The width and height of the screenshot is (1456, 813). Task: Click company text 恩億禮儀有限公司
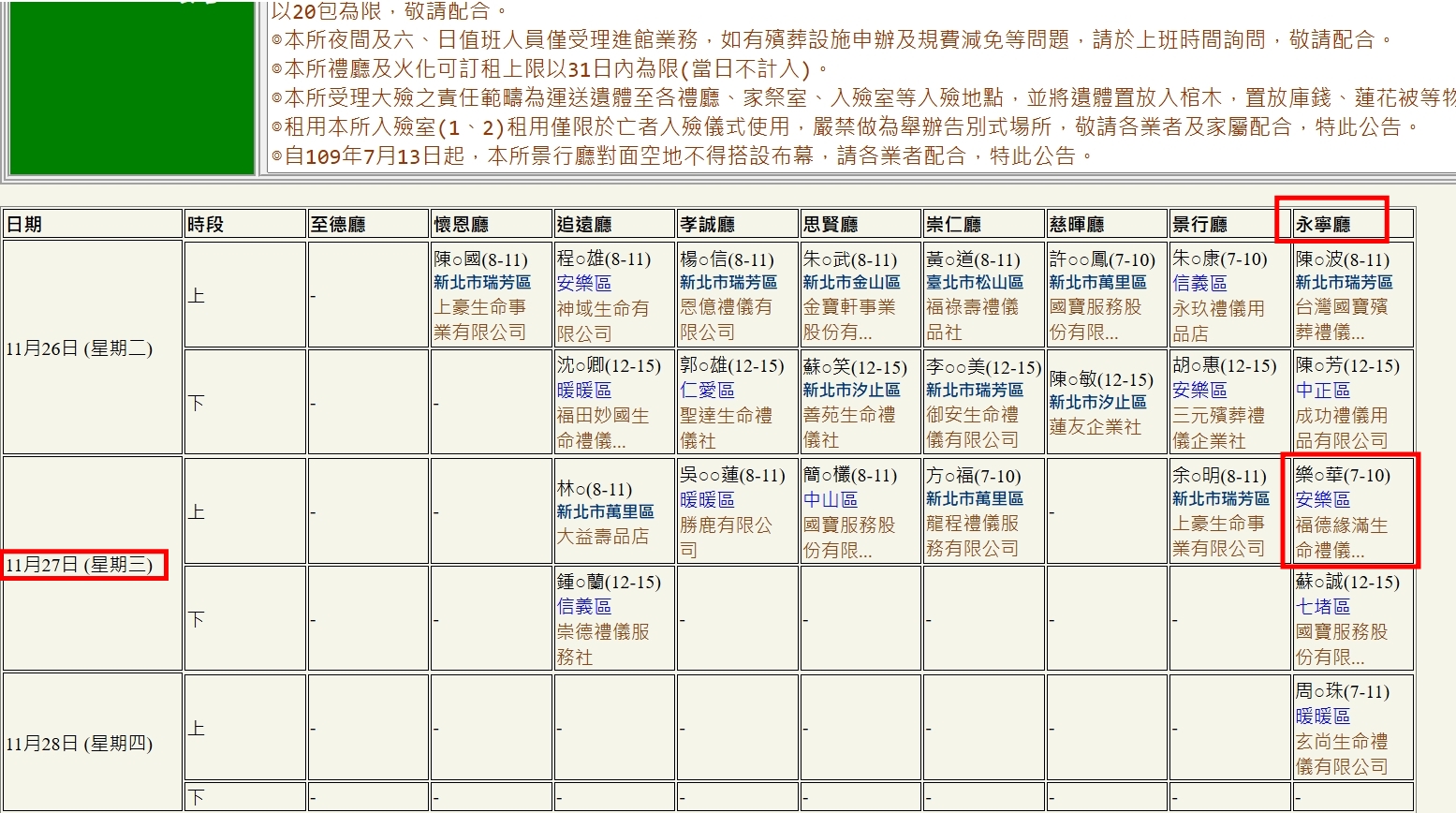(x=726, y=319)
